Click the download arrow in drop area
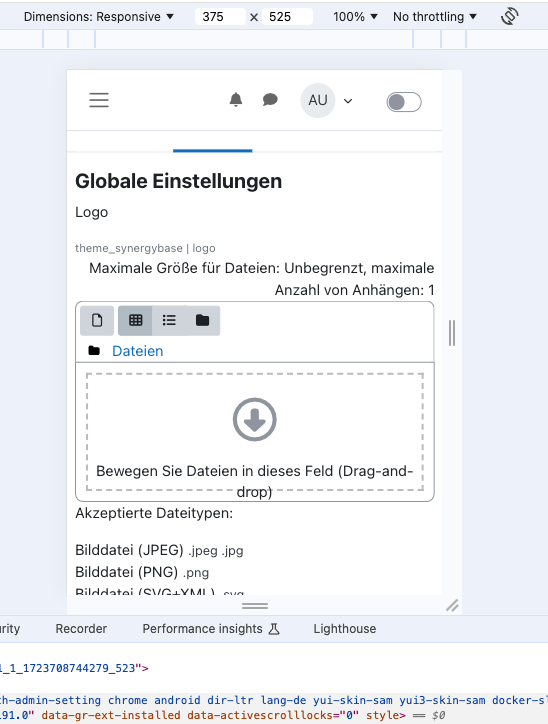548x724 pixels. pyautogui.click(x=254, y=420)
